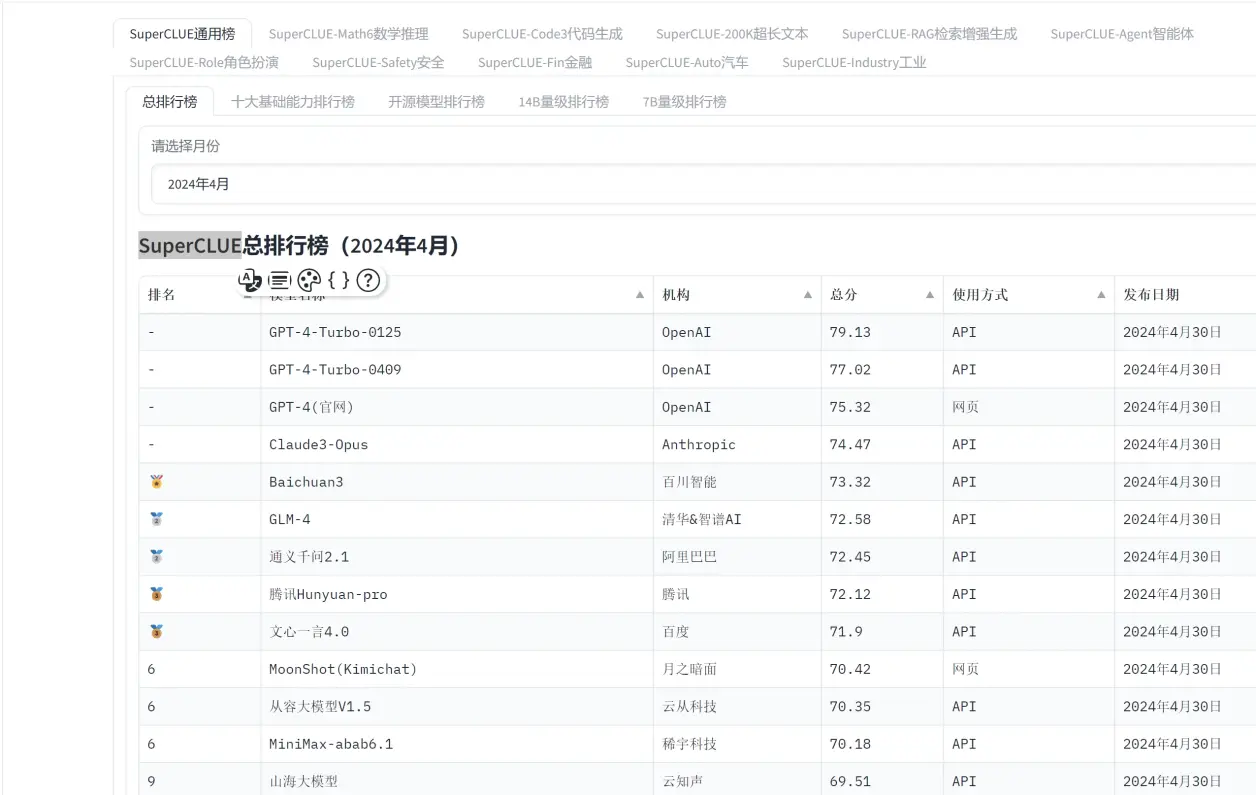Open the question mark help icon
The height and width of the screenshot is (795, 1256).
tap(368, 280)
